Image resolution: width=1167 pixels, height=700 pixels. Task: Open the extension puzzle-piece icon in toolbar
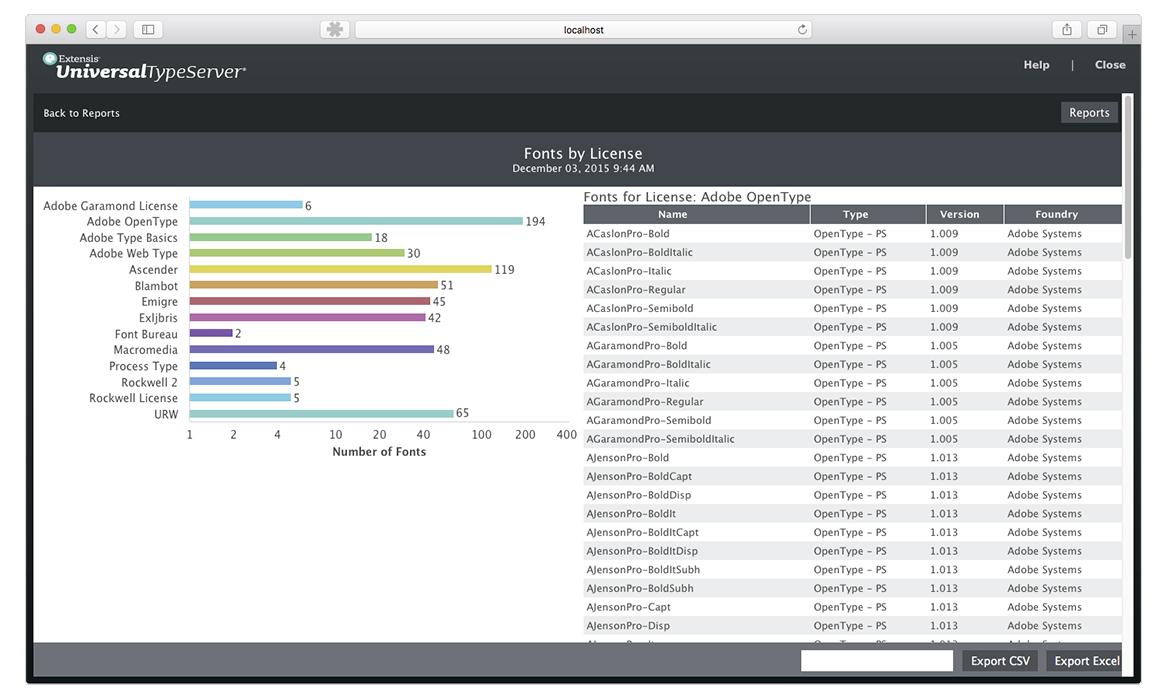(335, 29)
